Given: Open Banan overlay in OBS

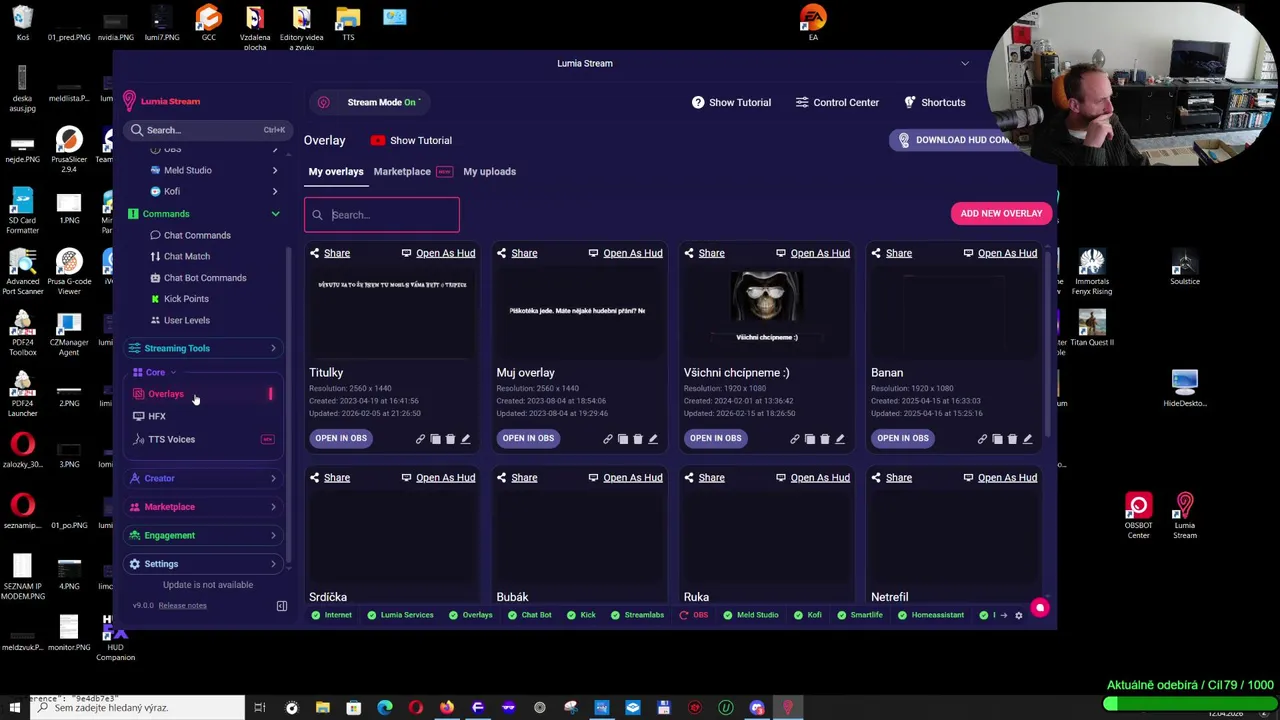Looking at the screenshot, I should (902, 438).
